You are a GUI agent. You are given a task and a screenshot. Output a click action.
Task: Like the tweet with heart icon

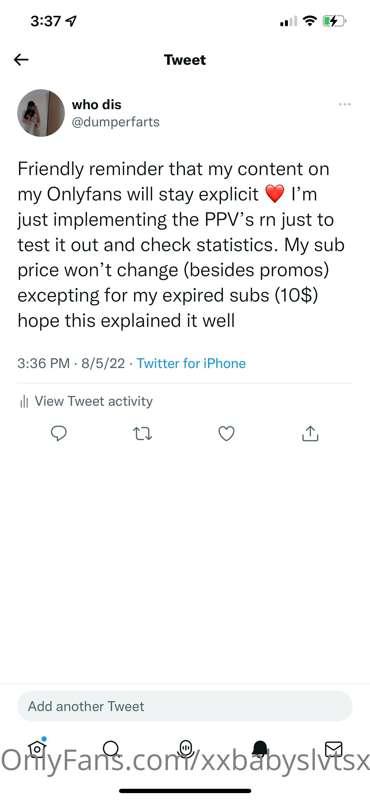pyautogui.click(x=226, y=434)
